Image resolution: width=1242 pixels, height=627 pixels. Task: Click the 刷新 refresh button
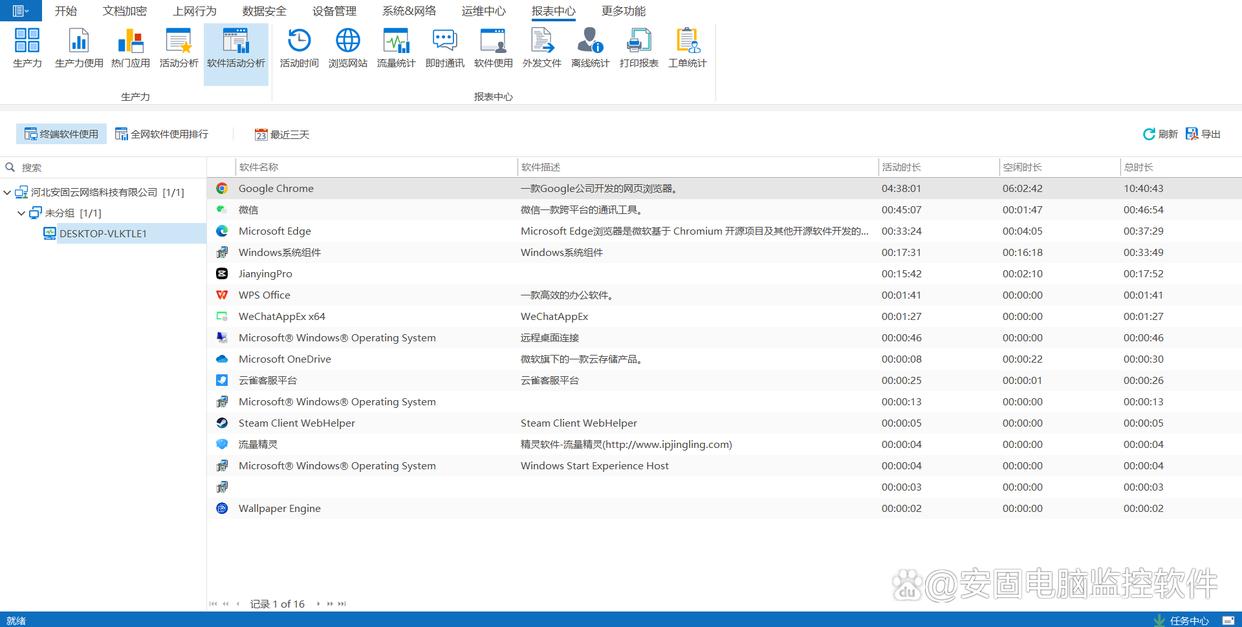1160,134
